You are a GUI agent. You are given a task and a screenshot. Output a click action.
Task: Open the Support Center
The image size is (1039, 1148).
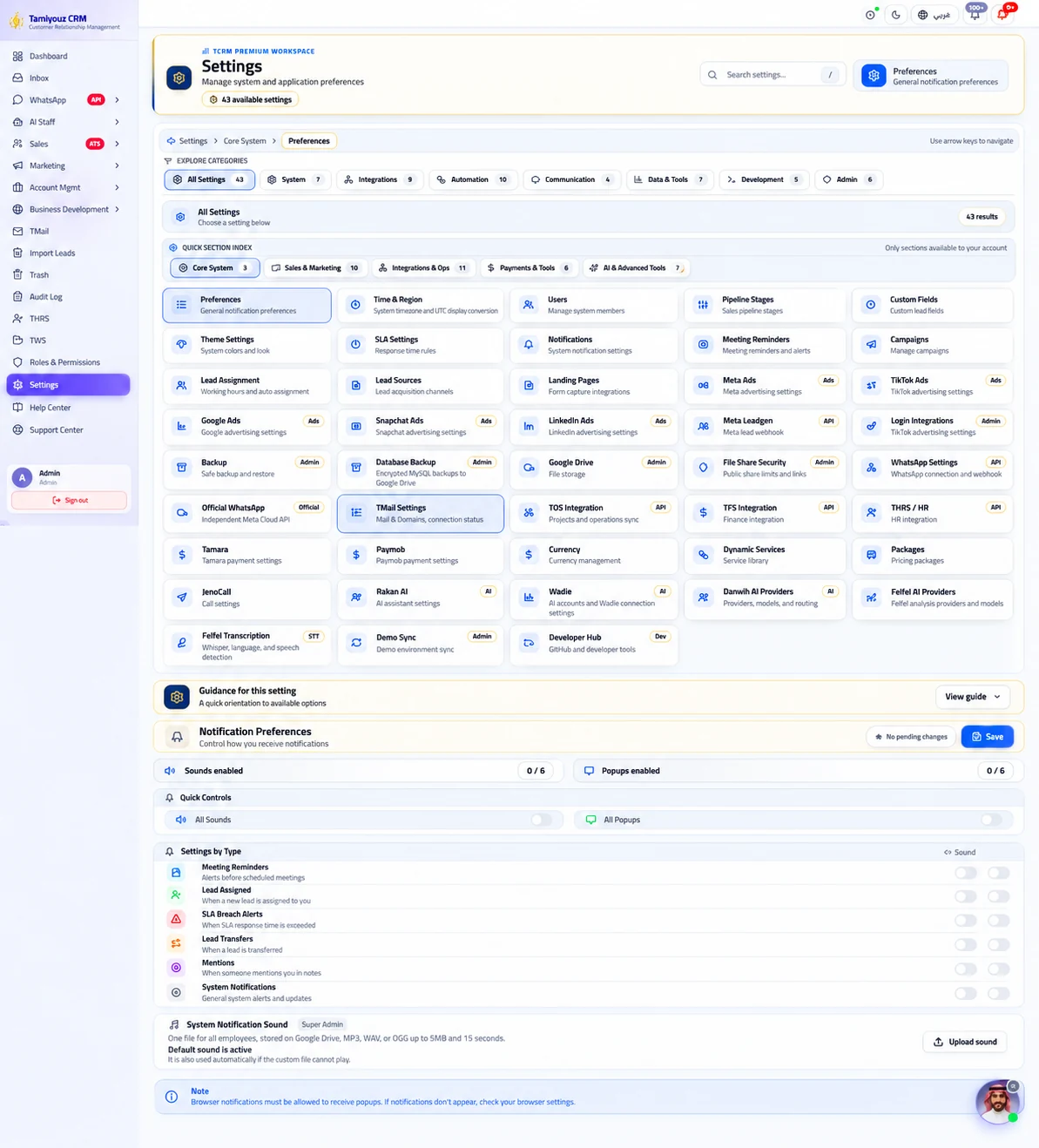pos(56,429)
